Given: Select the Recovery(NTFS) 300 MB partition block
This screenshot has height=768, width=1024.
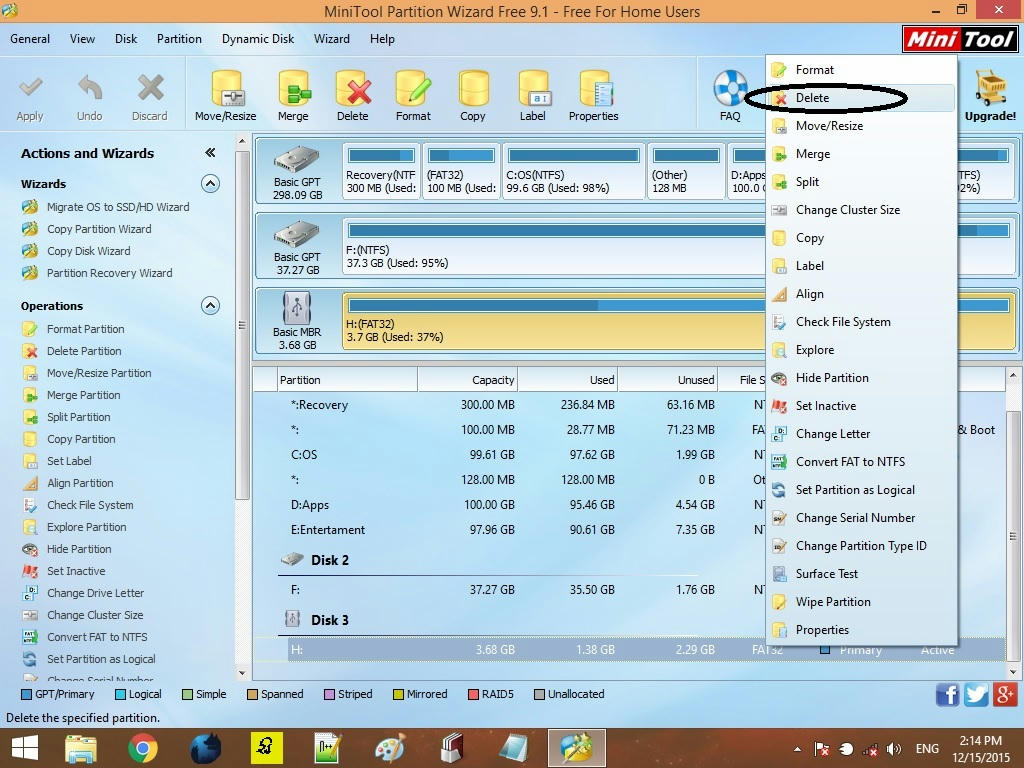Looking at the screenshot, I should (381, 170).
